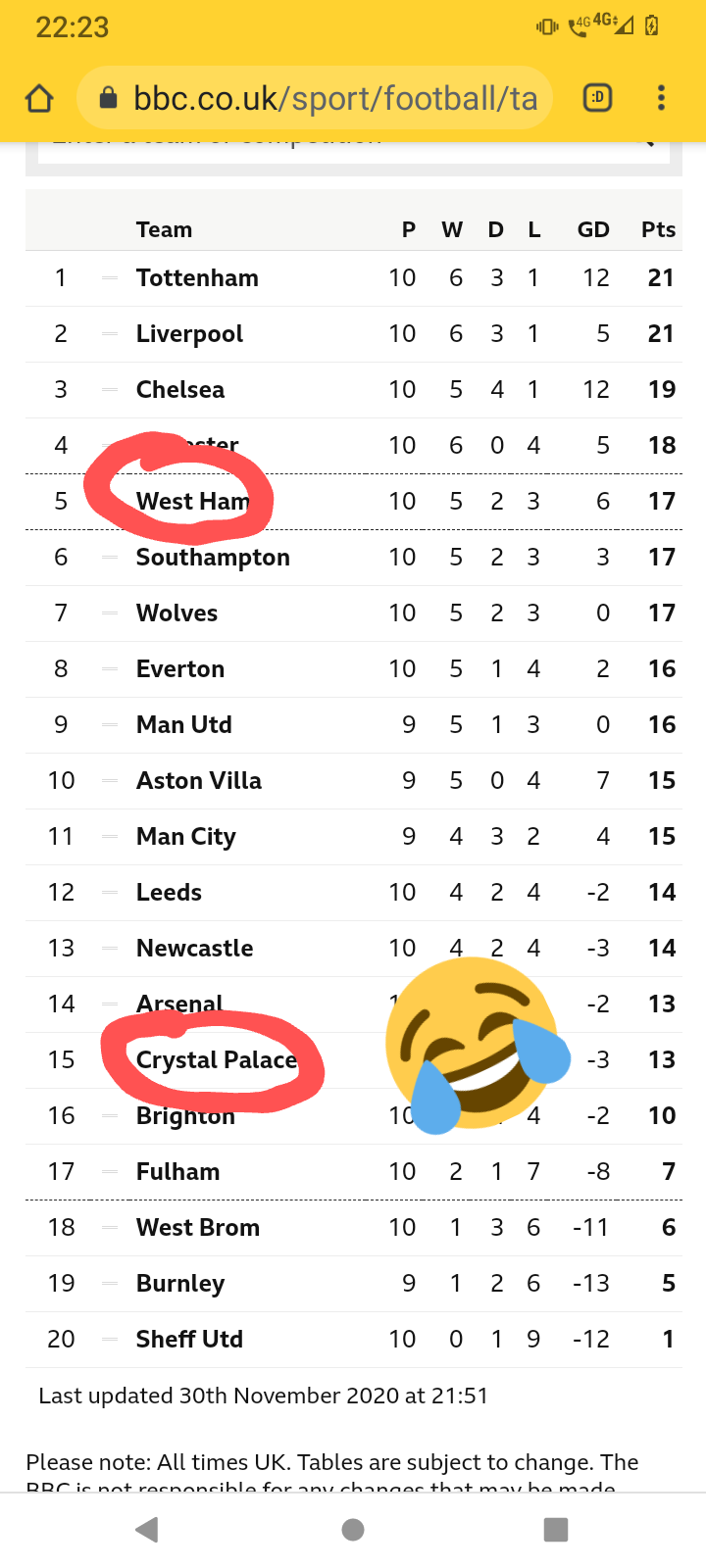Tap the padlock site security icon
This screenshot has width=706, height=1568.
pyautogui.click(x=109, y=98)
